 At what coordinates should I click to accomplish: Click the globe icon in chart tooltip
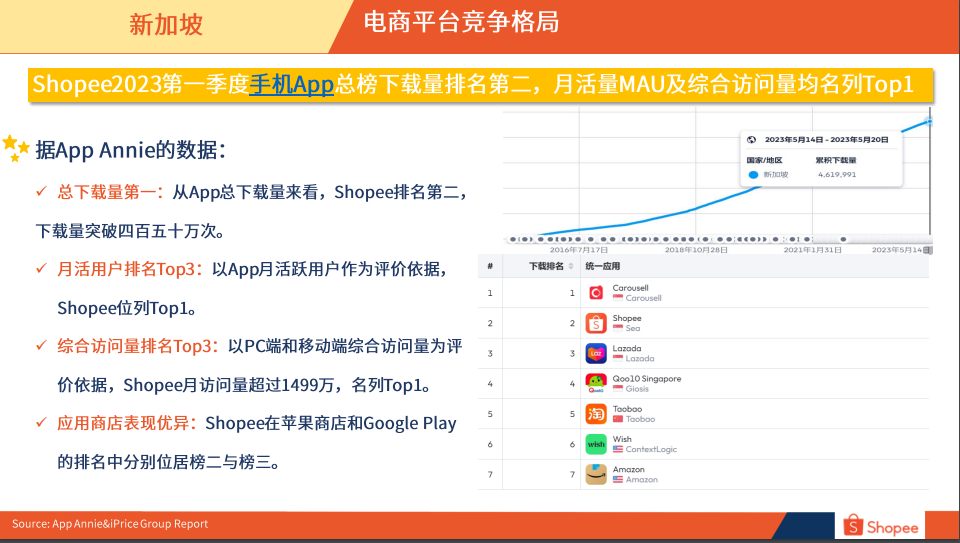pyautogui.click(x=751, y=140)
